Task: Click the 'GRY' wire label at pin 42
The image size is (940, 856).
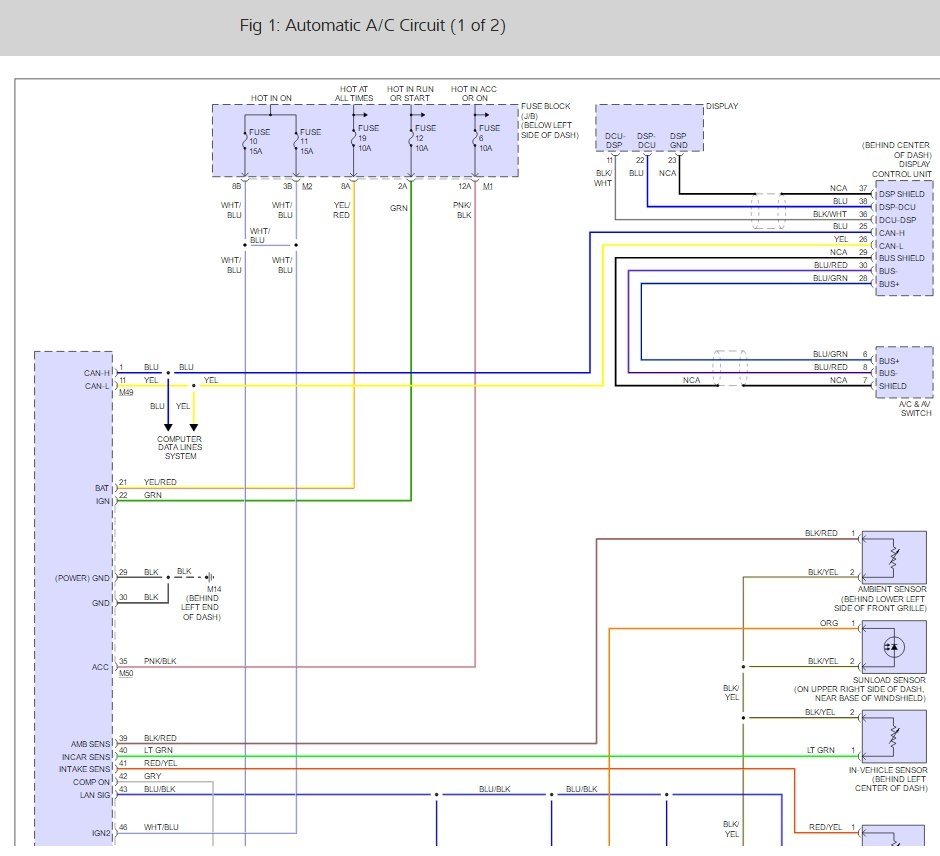Action: pos(153,776)
